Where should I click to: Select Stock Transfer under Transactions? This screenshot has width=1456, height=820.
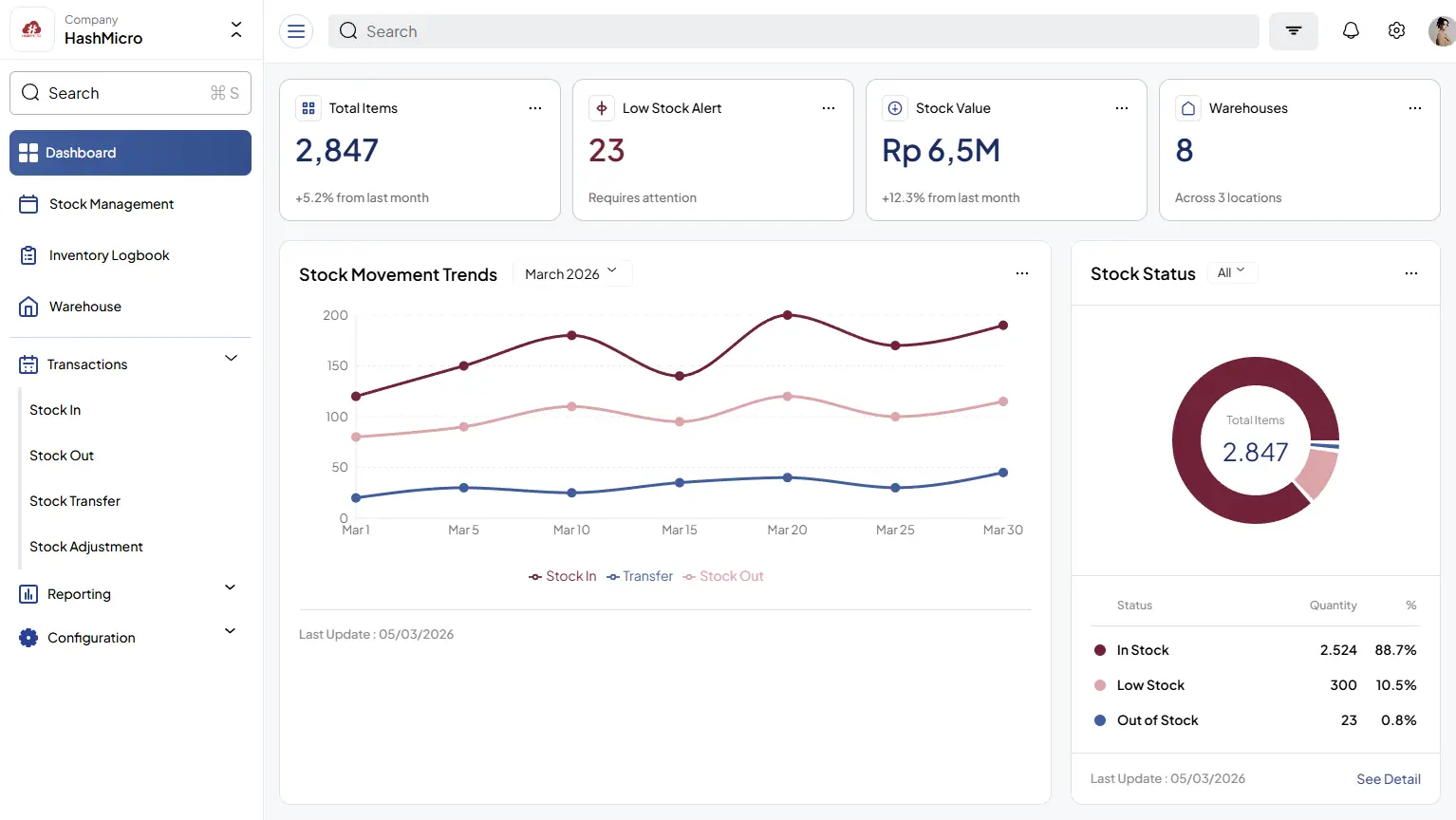coord(75,501)
